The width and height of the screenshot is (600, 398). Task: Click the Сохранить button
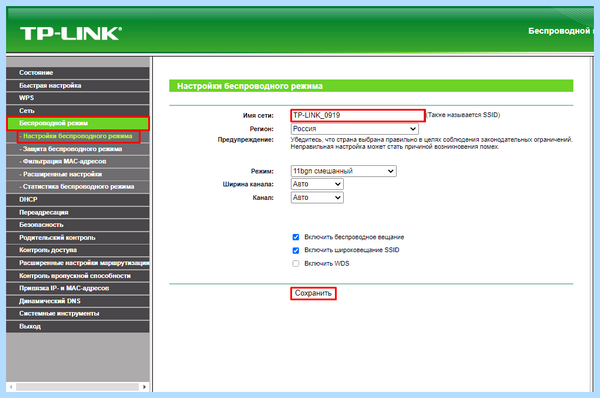(x=313, y=294)
